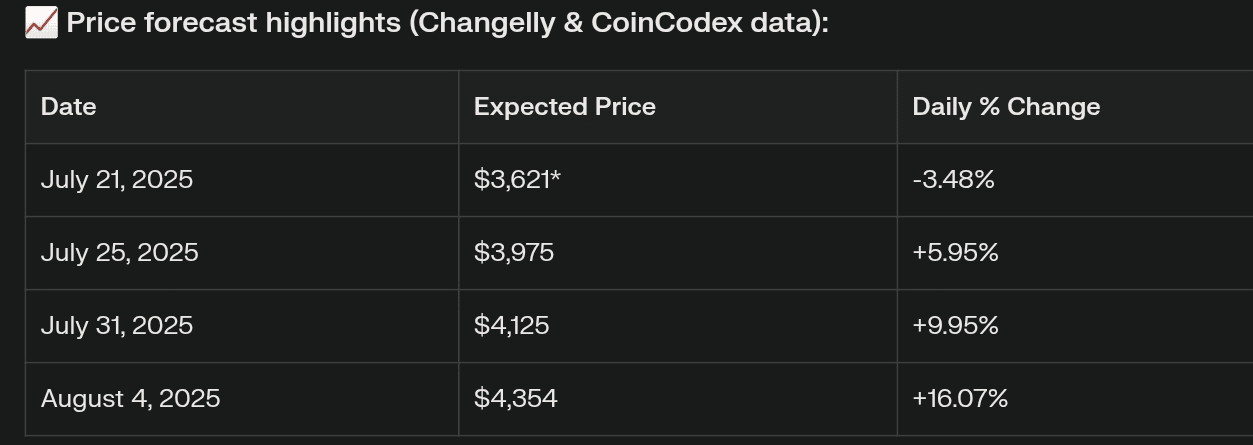Click the chart emoji icon in heading
This screenshot has width=1253, height=445.
[x=41, y=23]
